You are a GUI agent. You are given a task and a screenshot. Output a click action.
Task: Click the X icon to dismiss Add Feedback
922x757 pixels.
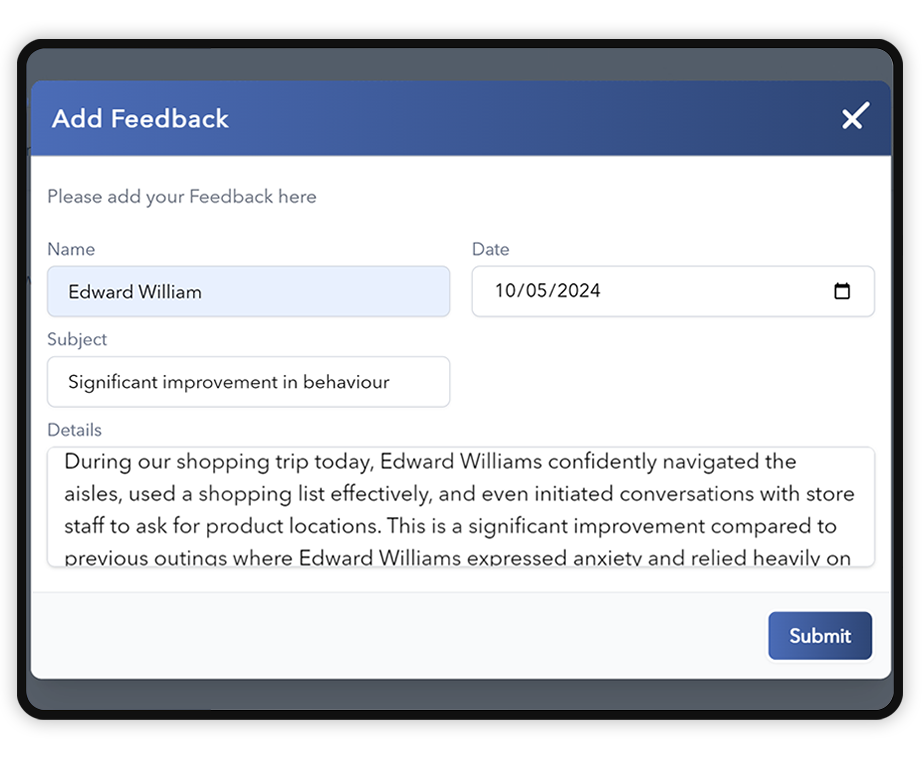coord(854,117)
